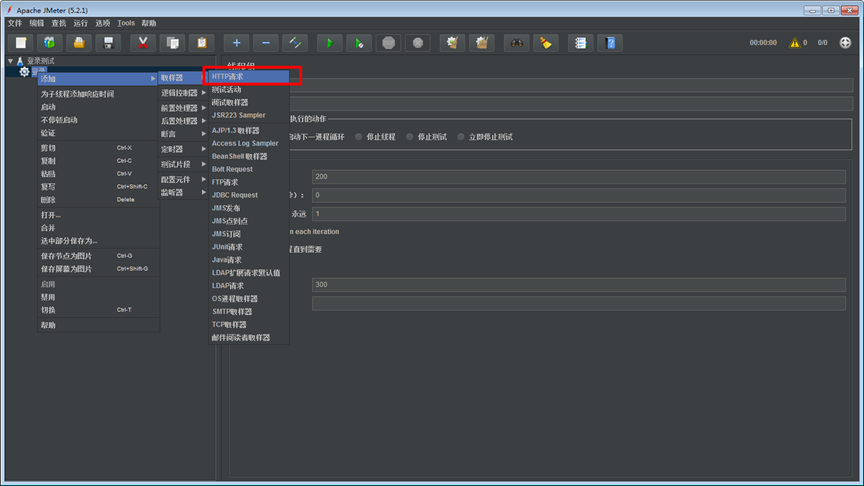This screenshot has height=486, width=864.
Task: Expand the 取样器 submenu
Action: [x=183, y=78]
